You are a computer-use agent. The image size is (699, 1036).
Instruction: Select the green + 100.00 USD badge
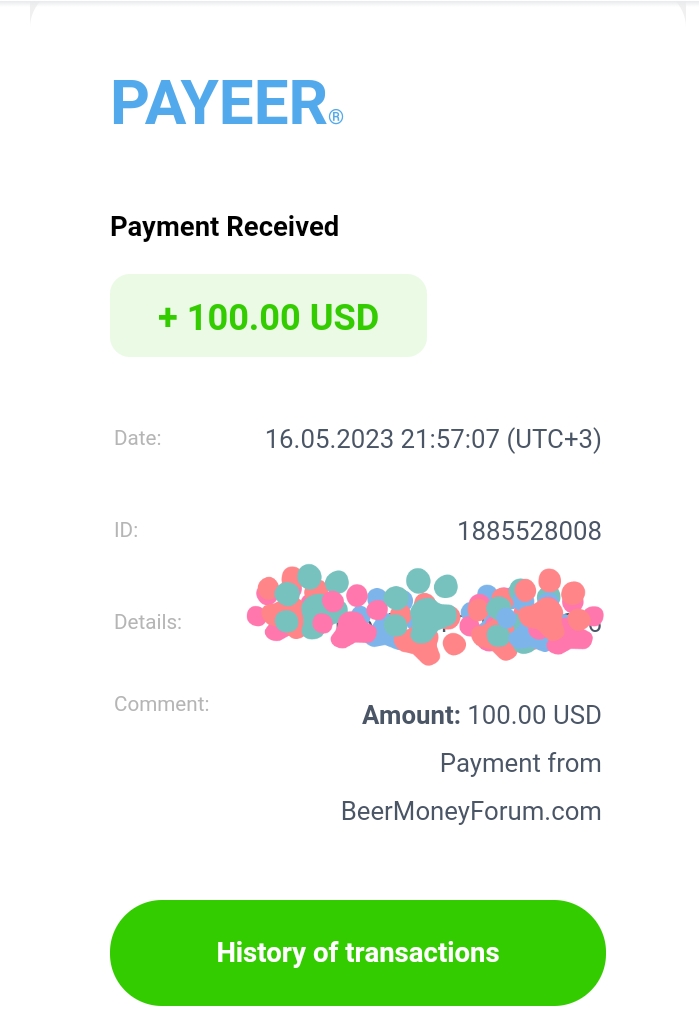[268, 316]
